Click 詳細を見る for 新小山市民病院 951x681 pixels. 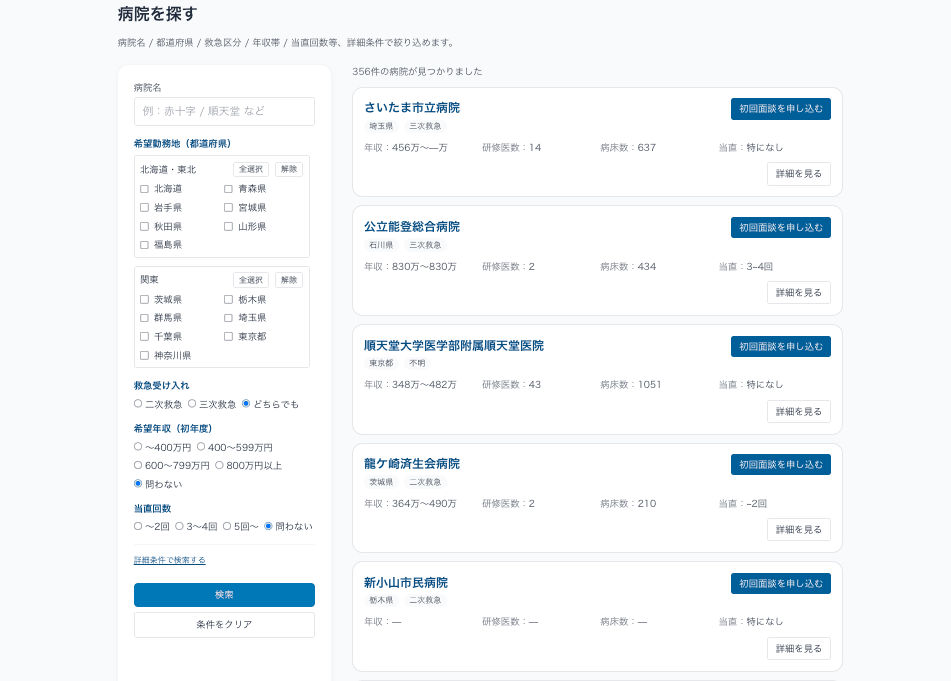pos(798,648)
